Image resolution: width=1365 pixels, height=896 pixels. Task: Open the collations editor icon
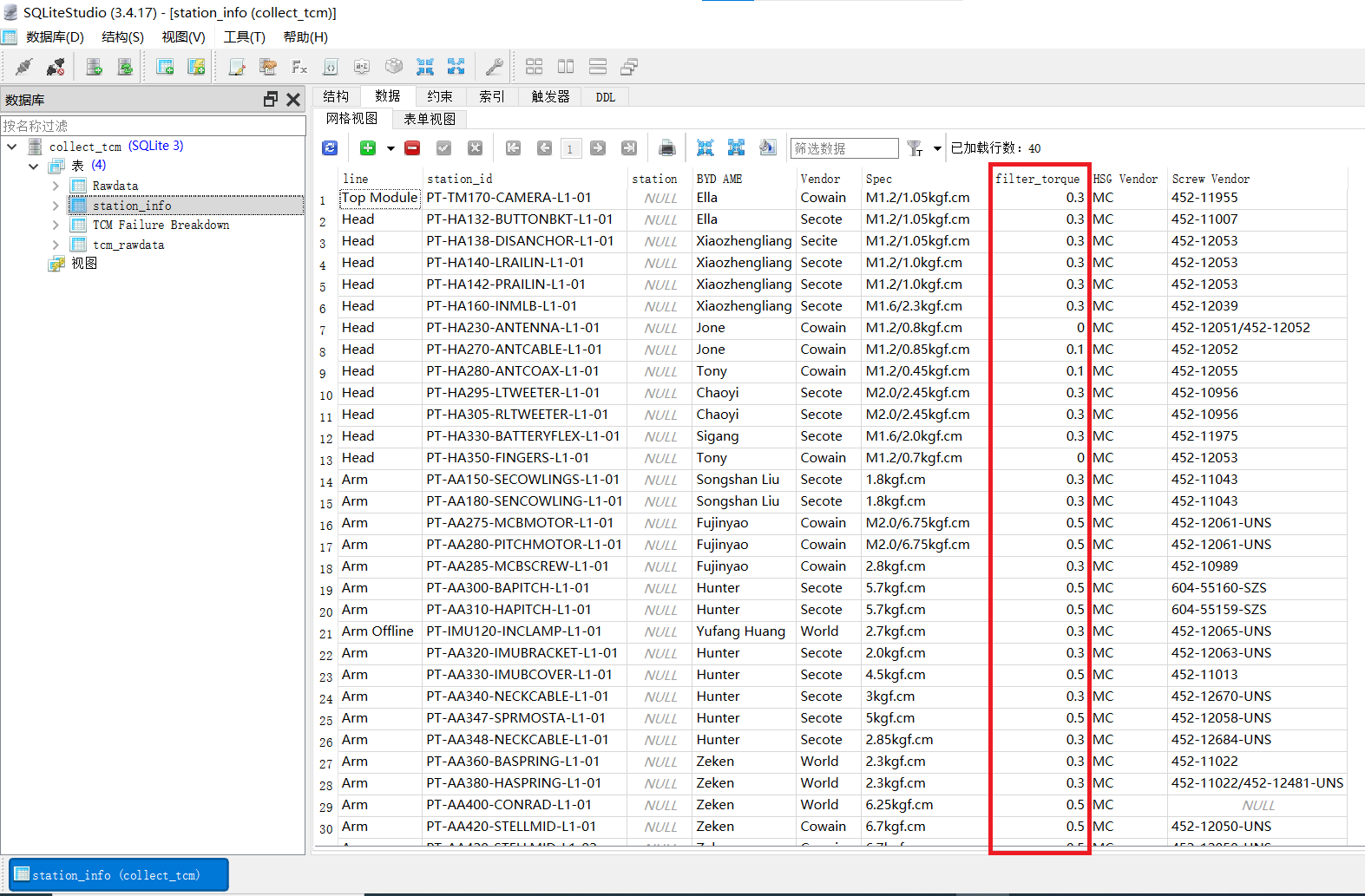pyautogui.click(x=362, y=67)
